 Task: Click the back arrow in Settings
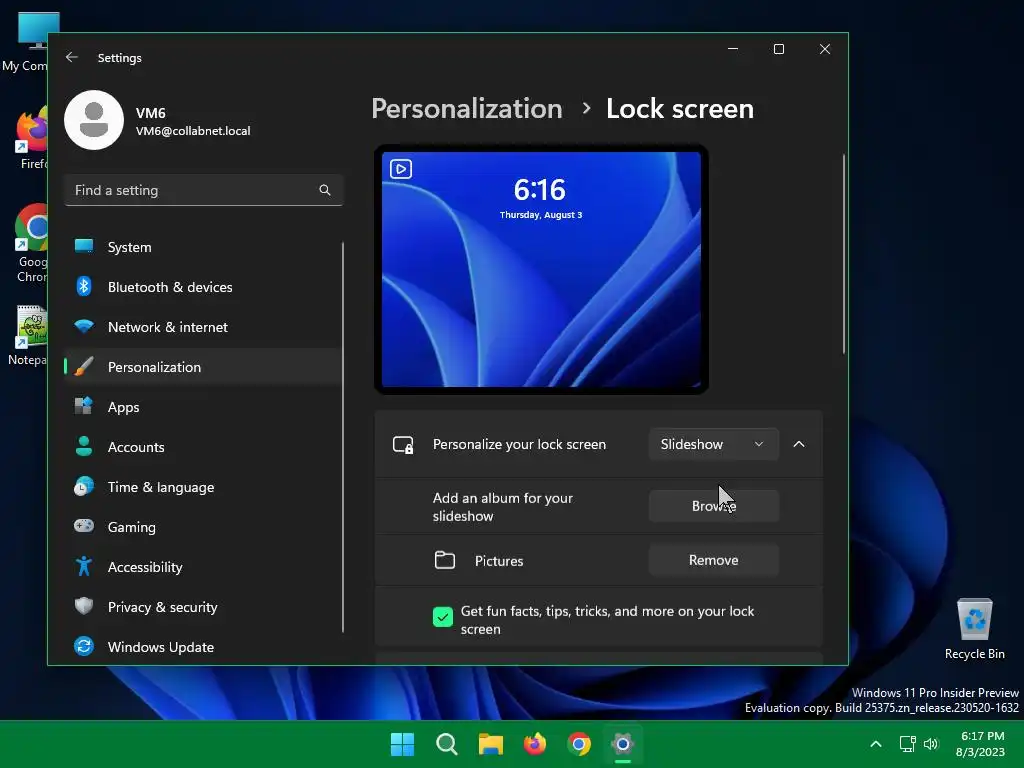click(x=72, y=57)
